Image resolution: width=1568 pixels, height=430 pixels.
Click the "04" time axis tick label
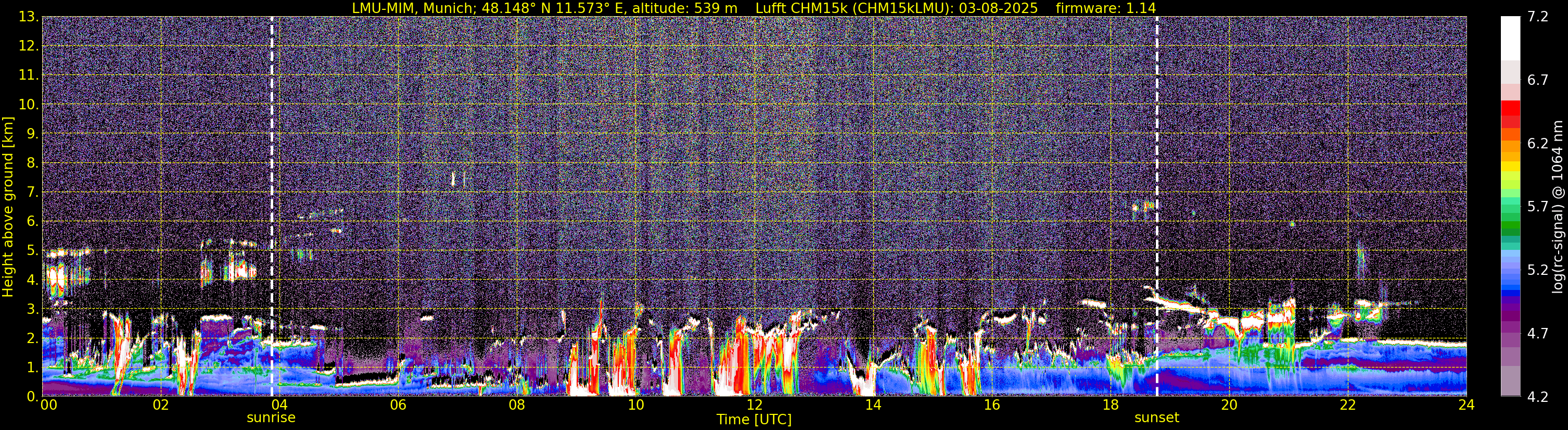pyautogui.click(x=279, y=405)
